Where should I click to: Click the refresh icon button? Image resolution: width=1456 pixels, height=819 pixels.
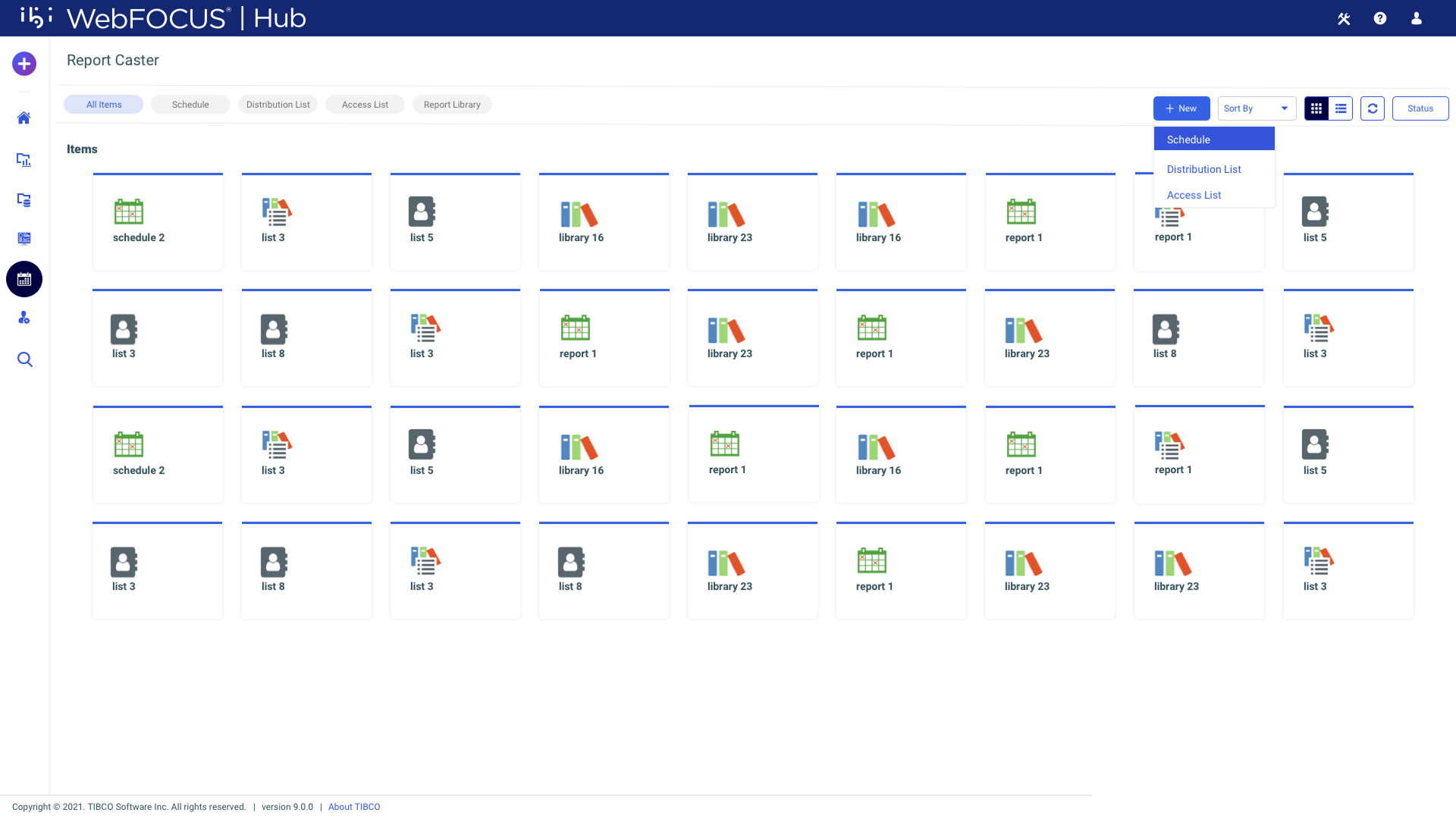pyautogui.click(x=1372, y=108)
